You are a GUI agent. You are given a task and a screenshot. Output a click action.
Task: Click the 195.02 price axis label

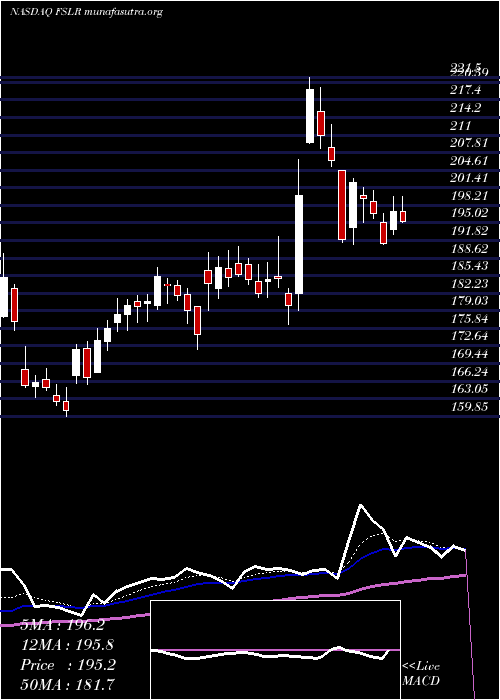pyautogui.click(x=470, y=213)
